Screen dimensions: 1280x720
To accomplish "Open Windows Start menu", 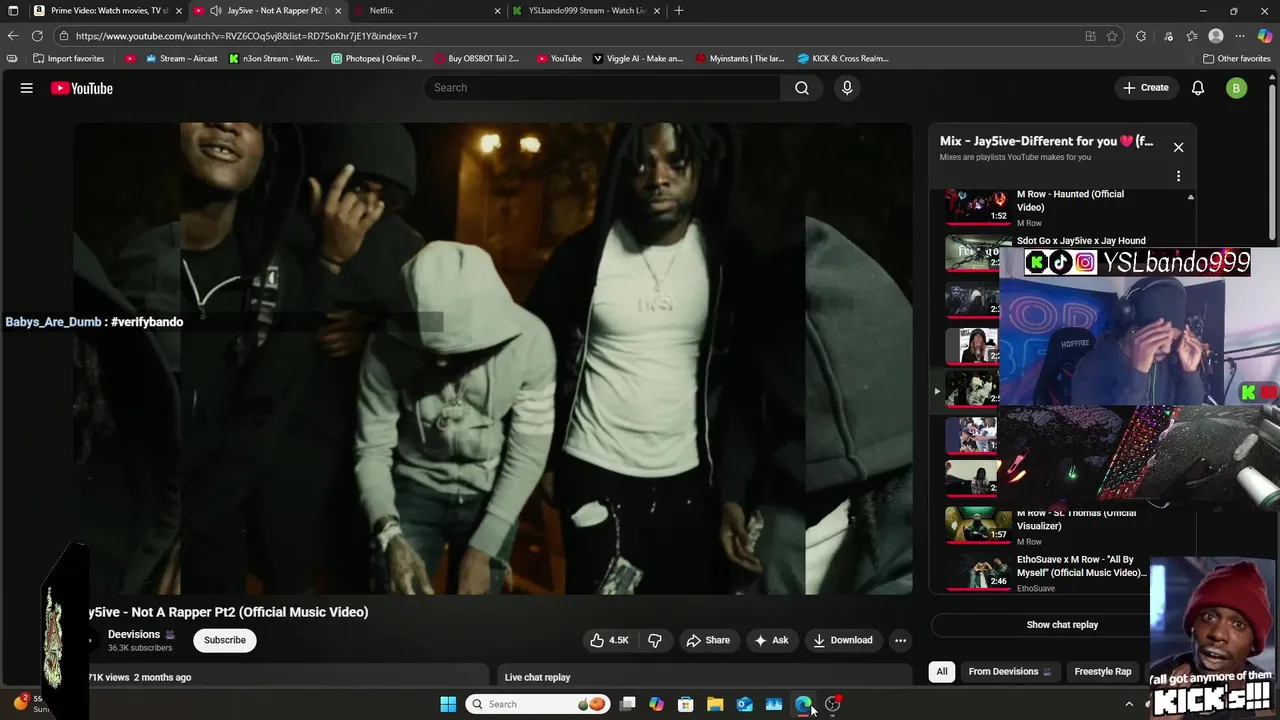I will 448,704.
